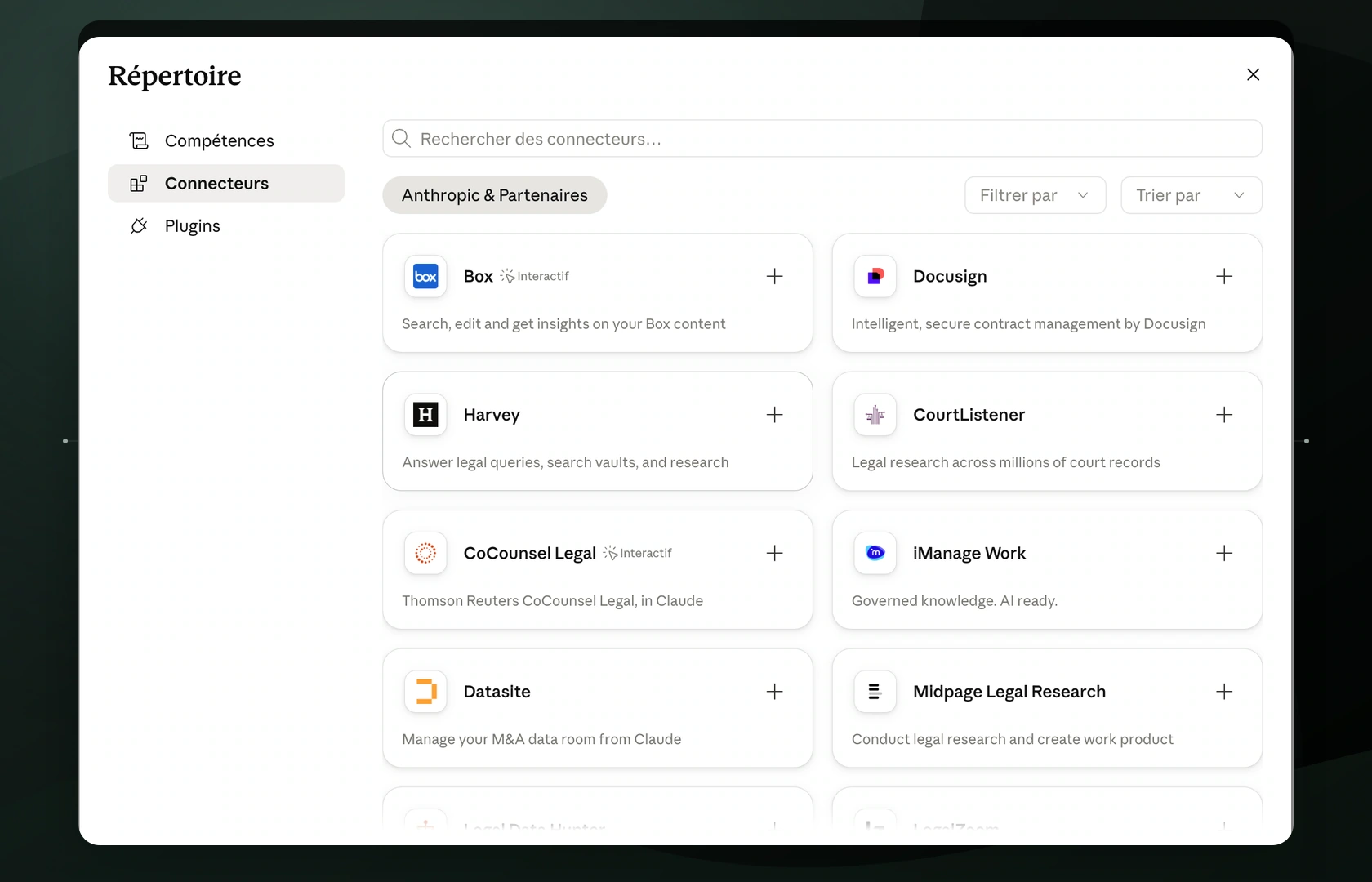Screen dimensions: 1372x882
Task: Click the Plugins plug icon
Action: point(139,225)
